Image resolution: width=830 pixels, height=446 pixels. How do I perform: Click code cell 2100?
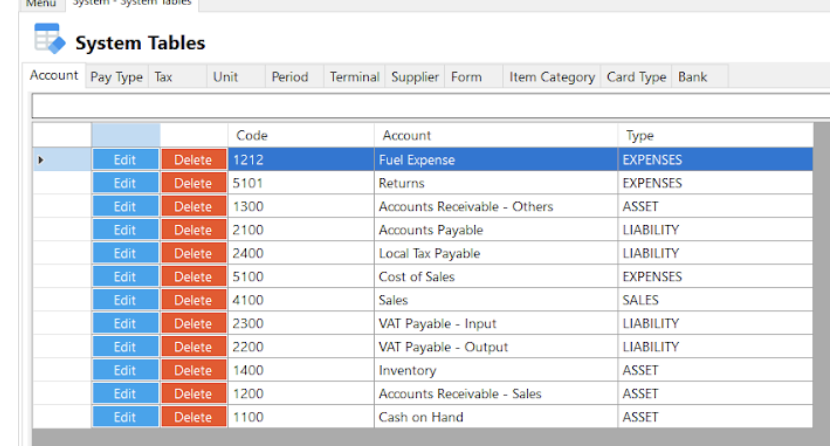[x=301, y=230]
